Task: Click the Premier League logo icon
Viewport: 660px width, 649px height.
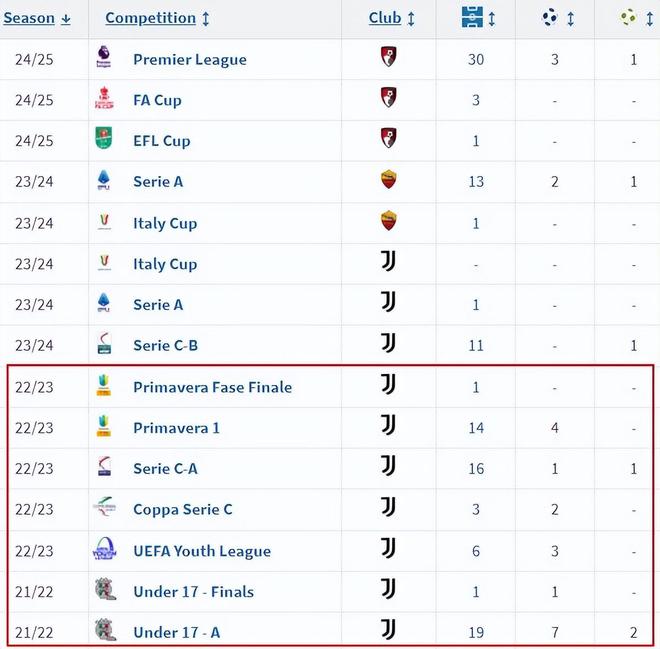Action: 104,59
